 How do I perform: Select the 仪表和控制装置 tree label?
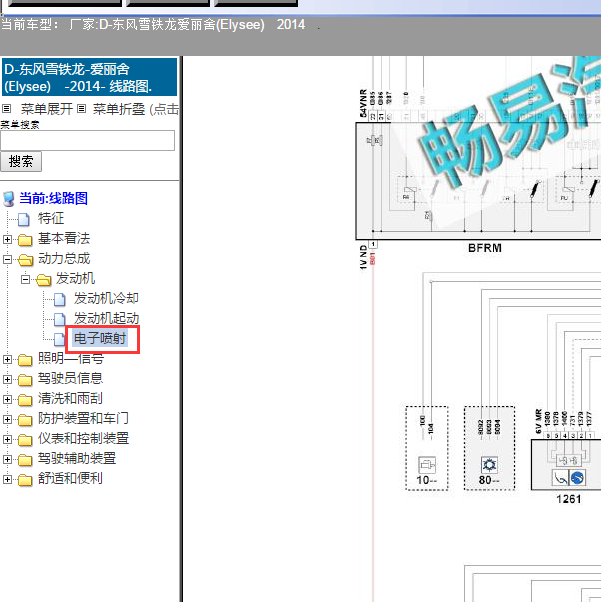(83, 438)
